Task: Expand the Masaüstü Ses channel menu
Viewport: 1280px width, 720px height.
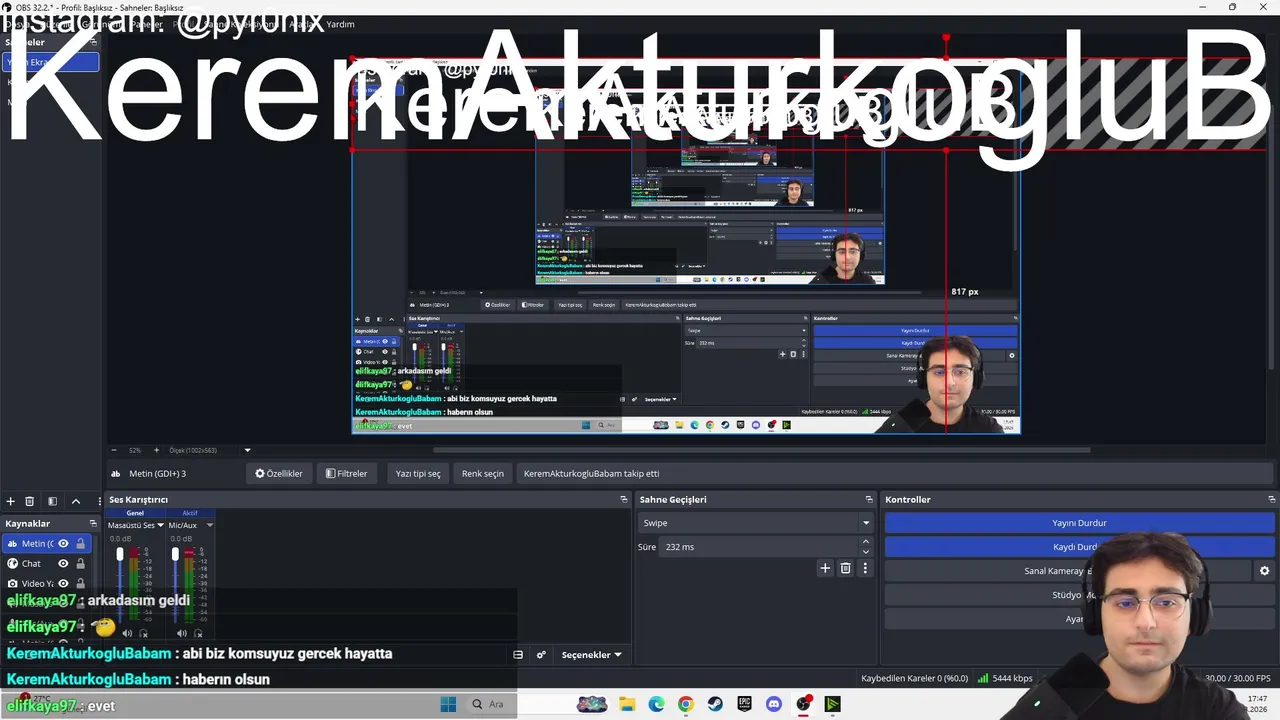Action: tap(160, 525)
